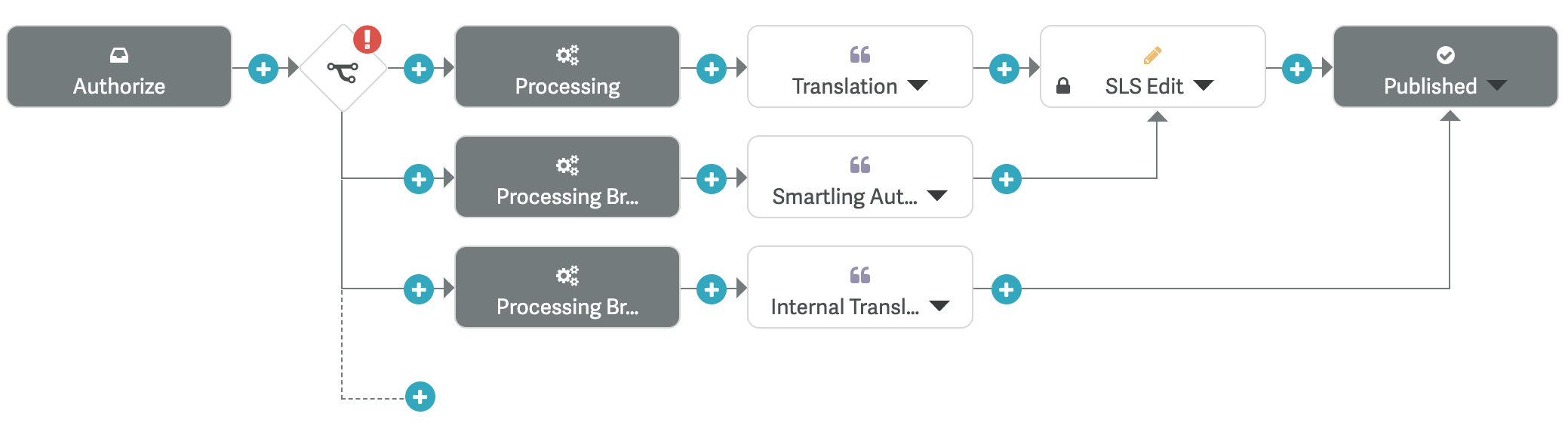Click plus between Translation and SLS Edit
The image size is (1568, 426).
click(1004, 69)
